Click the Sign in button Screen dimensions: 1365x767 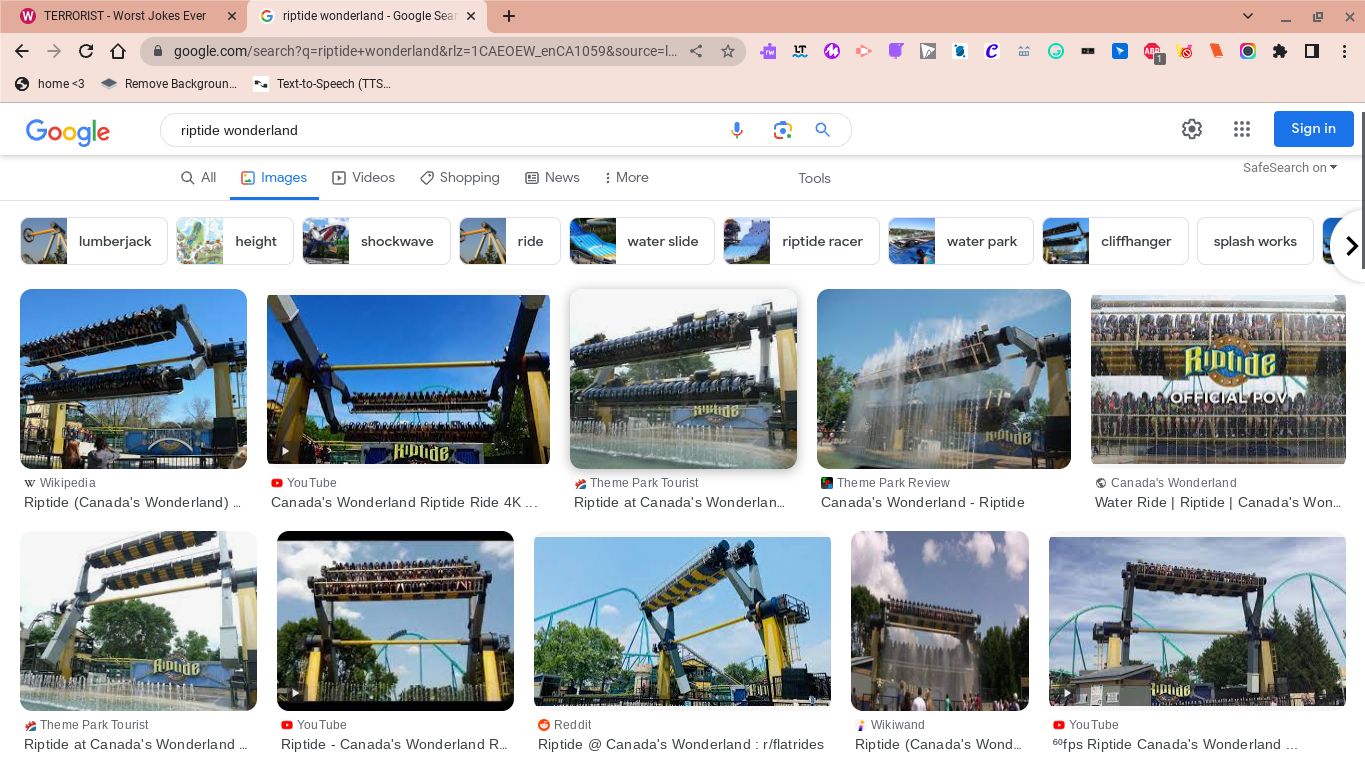click(x=1312, y=129)
